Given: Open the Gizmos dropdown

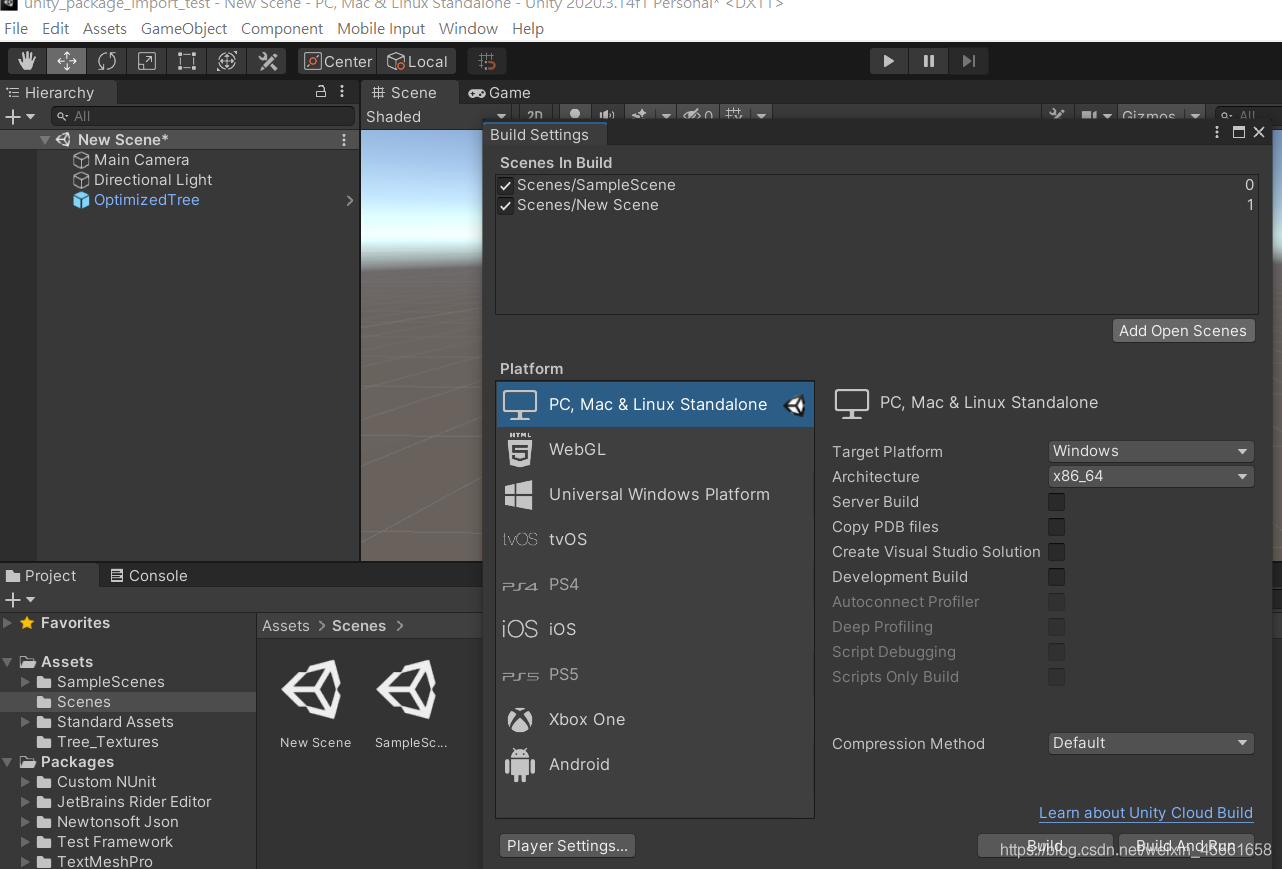Looking at the screenshot, I should 1162,116.
